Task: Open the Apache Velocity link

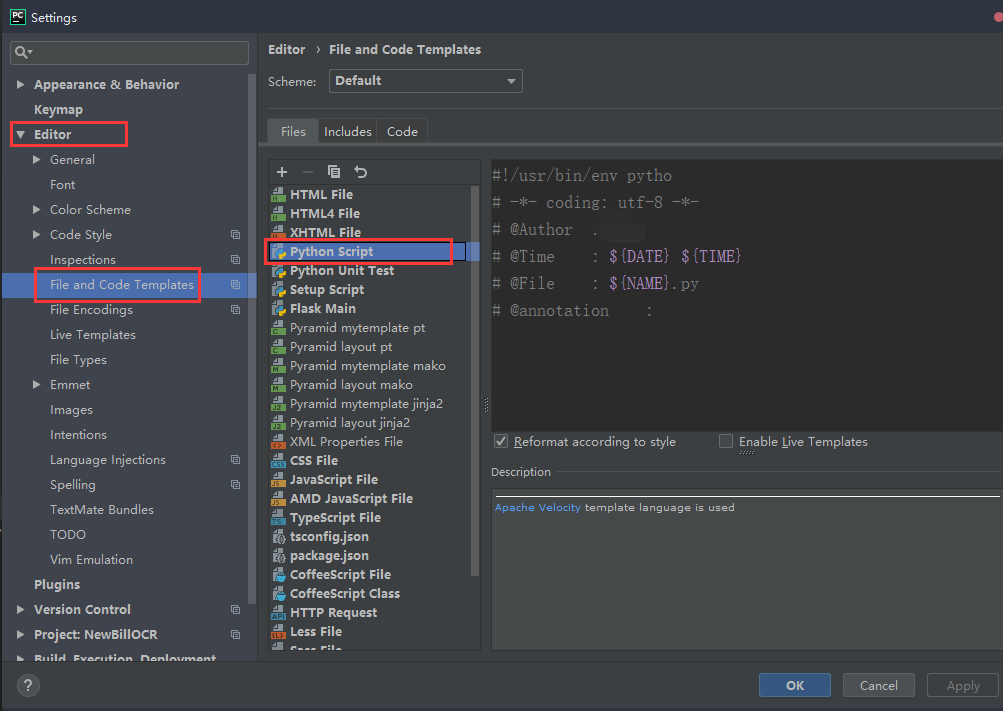Action: (x=537, y=507)
